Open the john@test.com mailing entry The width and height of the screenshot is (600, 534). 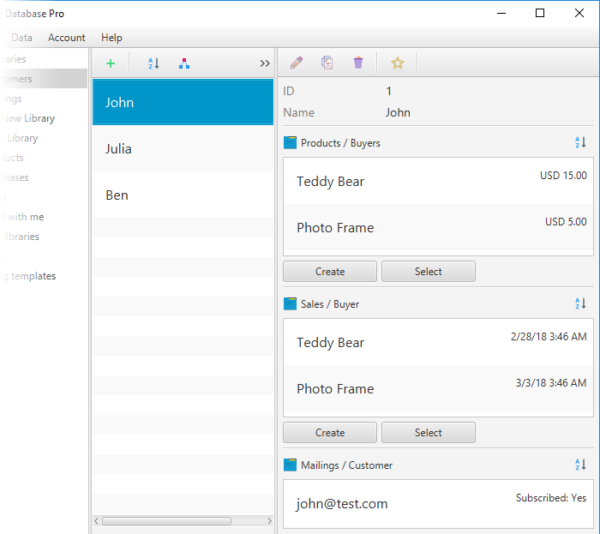click(438, 503)
